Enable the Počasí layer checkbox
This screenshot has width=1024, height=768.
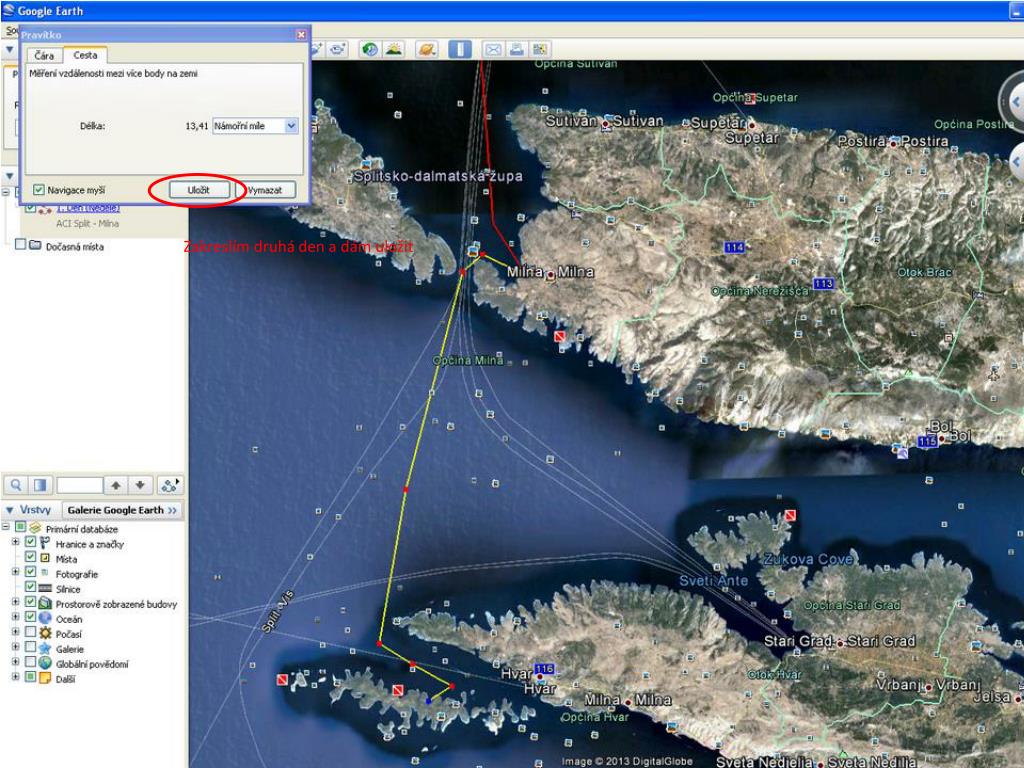pos(30,632)
